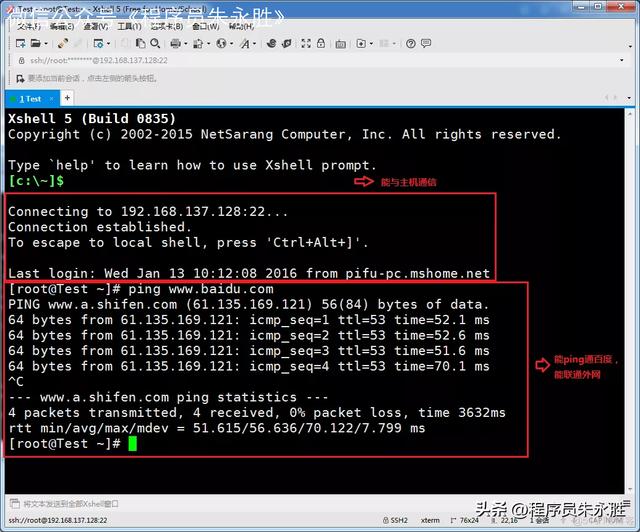The image size is (640, 532).
Task: Click the Paste clipboard toolbar icon
Action: tap(140, 43)
